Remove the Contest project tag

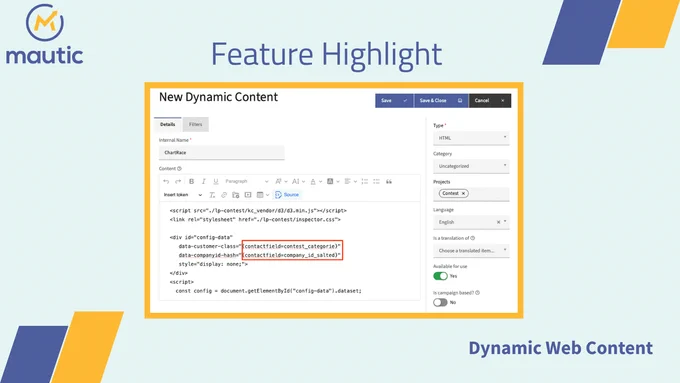coord(463,193)
